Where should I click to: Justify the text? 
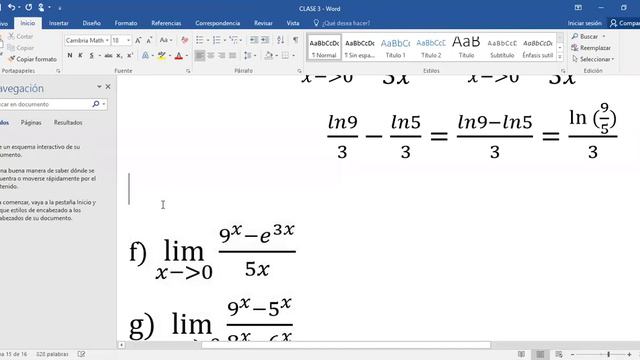[x=233, y=55]
